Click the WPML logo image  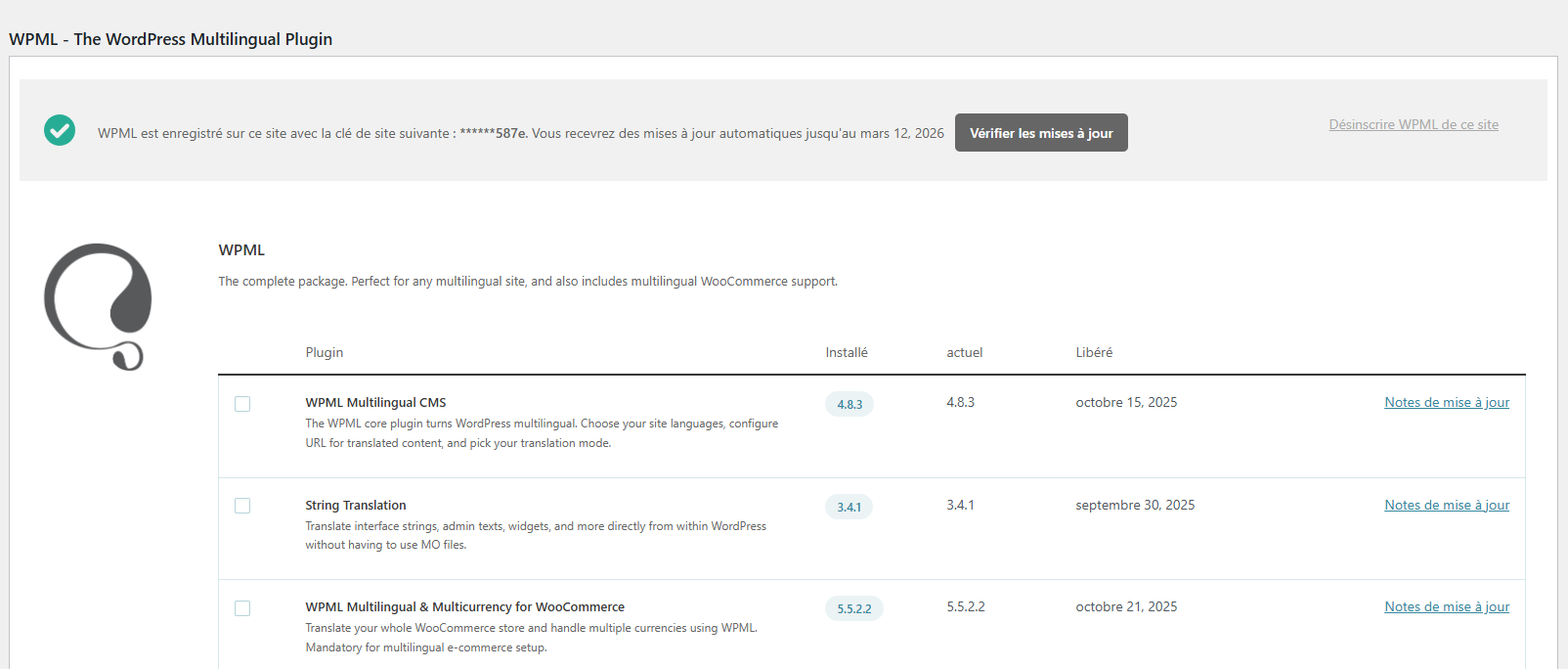[x=98, y=306]
